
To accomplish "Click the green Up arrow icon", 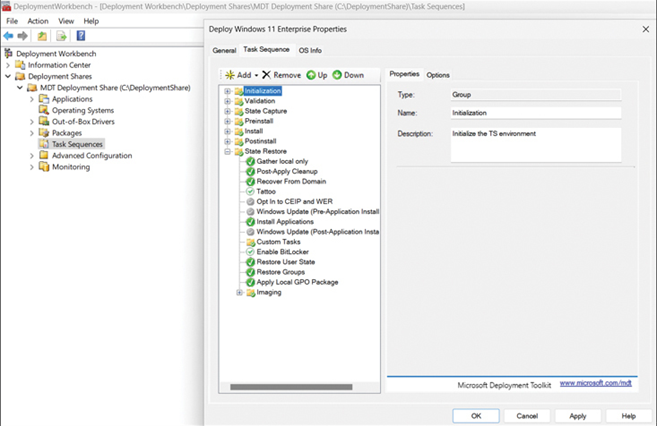I will coord(311,75).
